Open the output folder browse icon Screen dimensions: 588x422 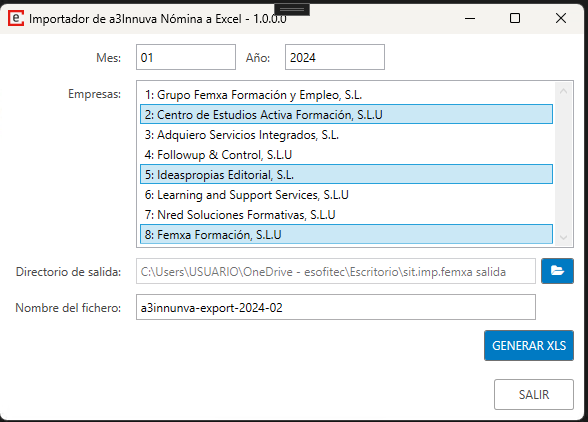(x=557, y=271)
